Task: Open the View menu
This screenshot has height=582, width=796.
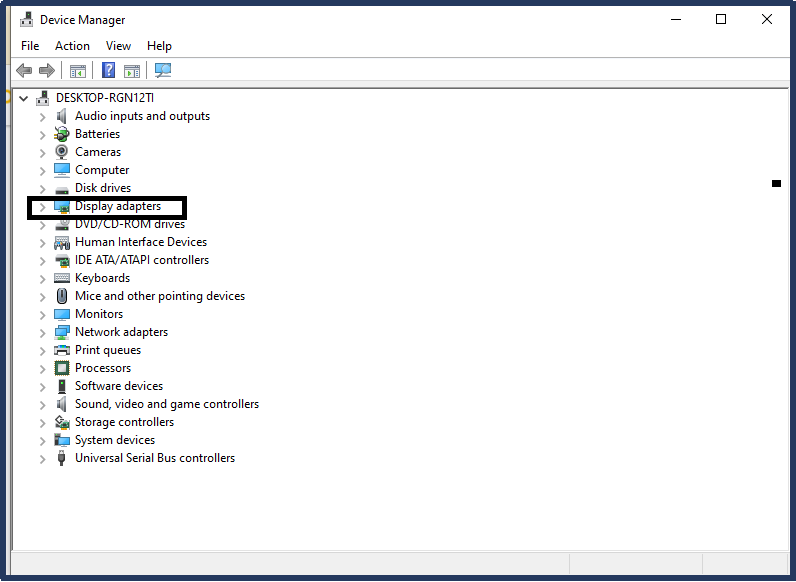Action: [x=118, y=46]
